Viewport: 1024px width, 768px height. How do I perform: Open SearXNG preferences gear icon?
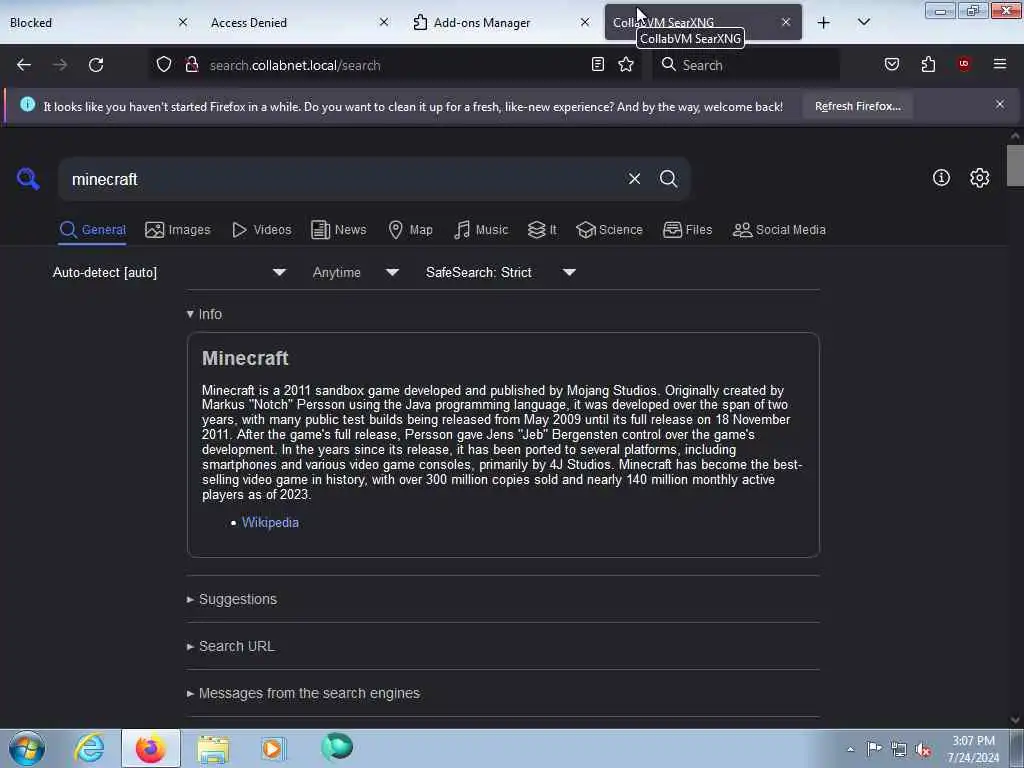(979, 178)
